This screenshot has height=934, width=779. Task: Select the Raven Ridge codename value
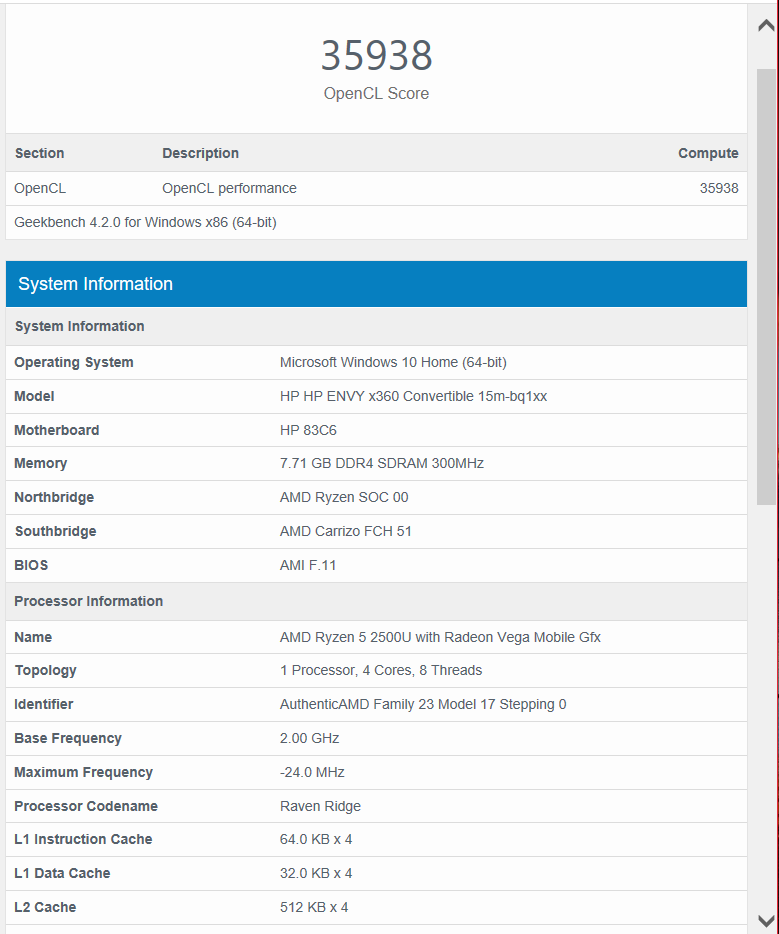click(x=320, y=807)
